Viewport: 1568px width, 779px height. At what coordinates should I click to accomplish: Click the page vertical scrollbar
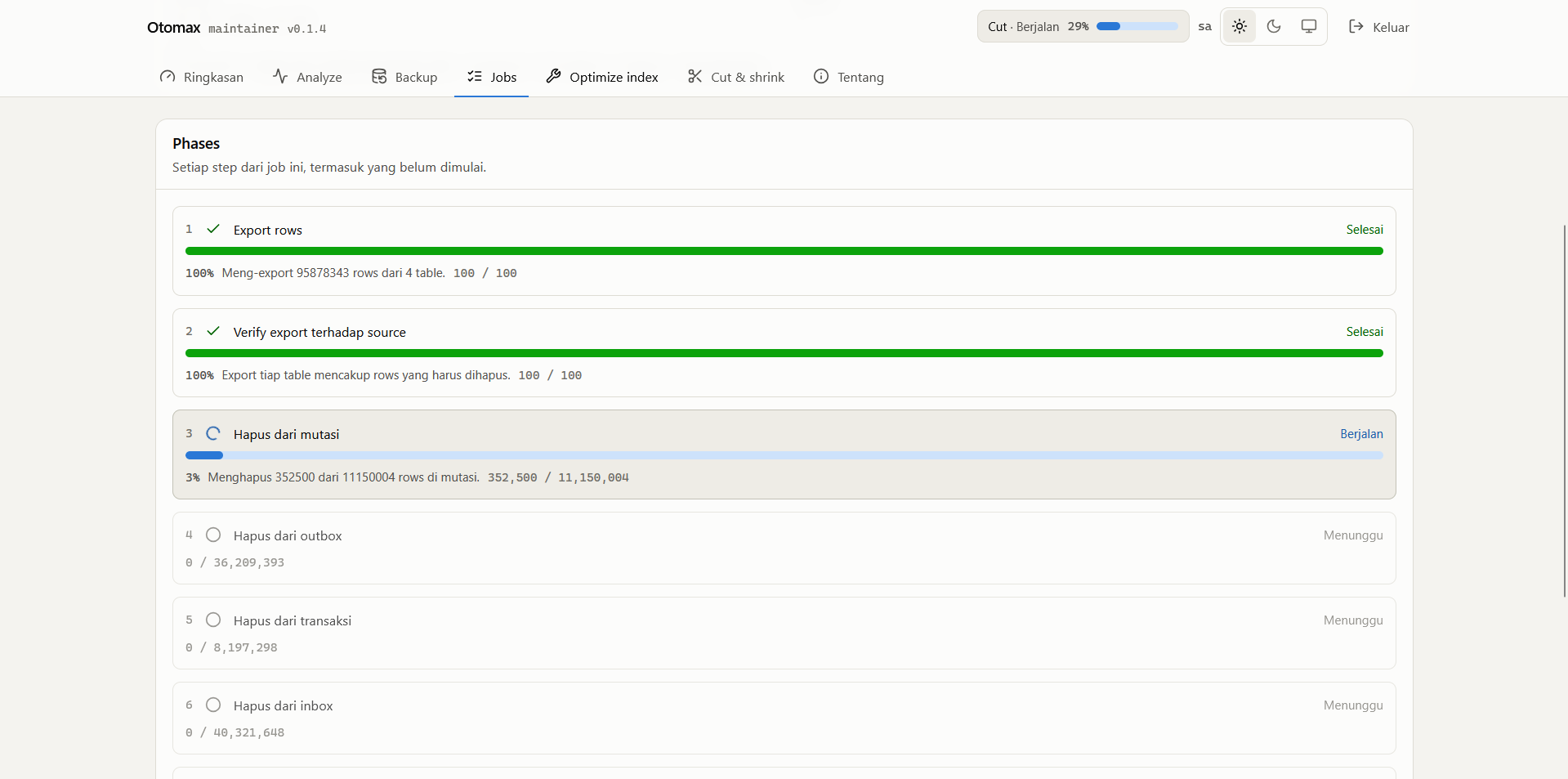tap(1564, 410)
